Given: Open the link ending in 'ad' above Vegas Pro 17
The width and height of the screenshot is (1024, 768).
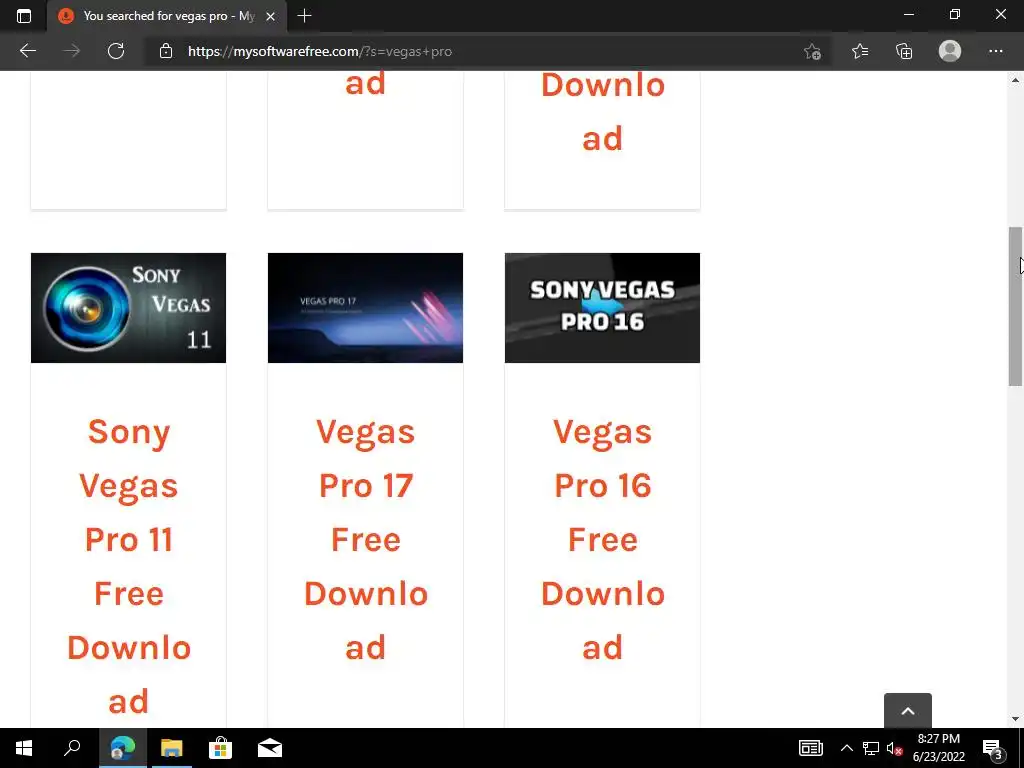Looking at the screenshot, I should pyautogui.click(x=365, y=84).
